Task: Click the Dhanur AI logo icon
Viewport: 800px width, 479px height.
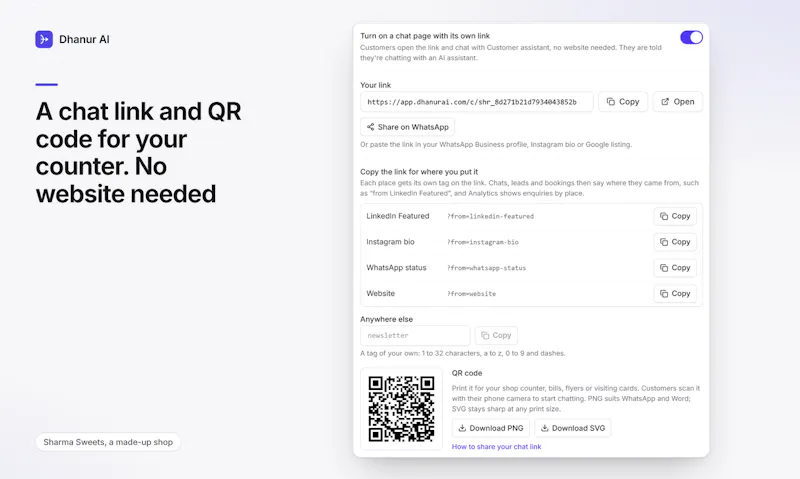Action: (x=44, y=39)
